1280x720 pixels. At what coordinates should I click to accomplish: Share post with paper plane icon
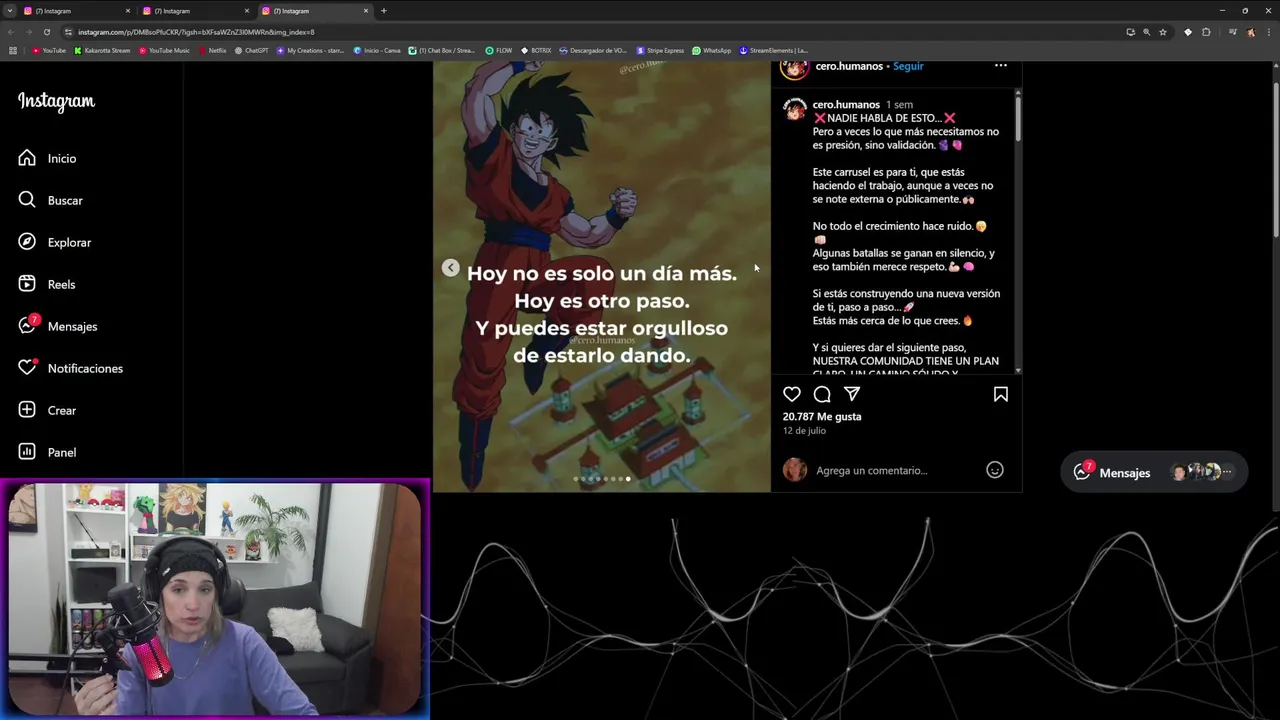click(852, 394)
